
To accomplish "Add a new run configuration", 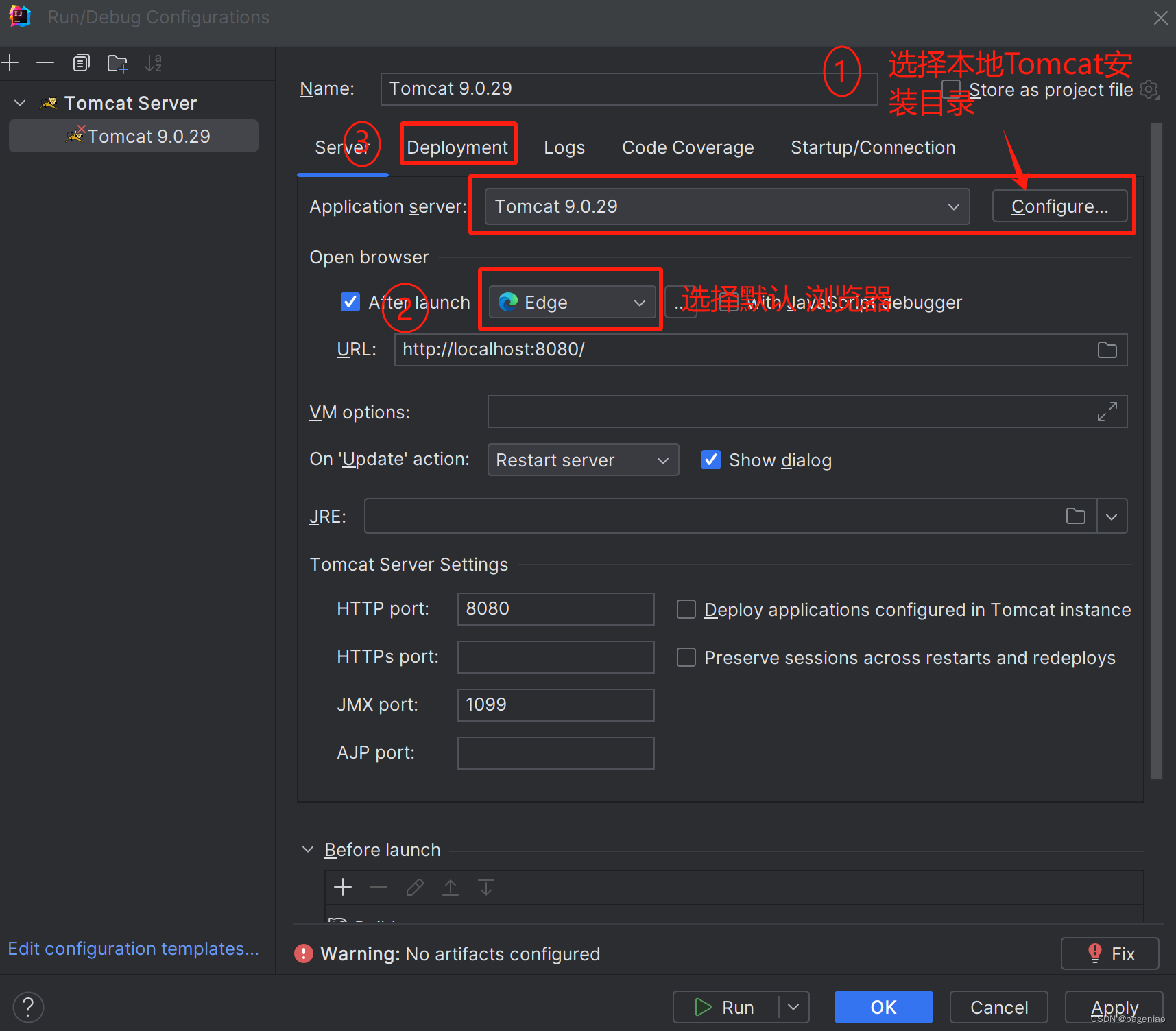I will [10, 63].
